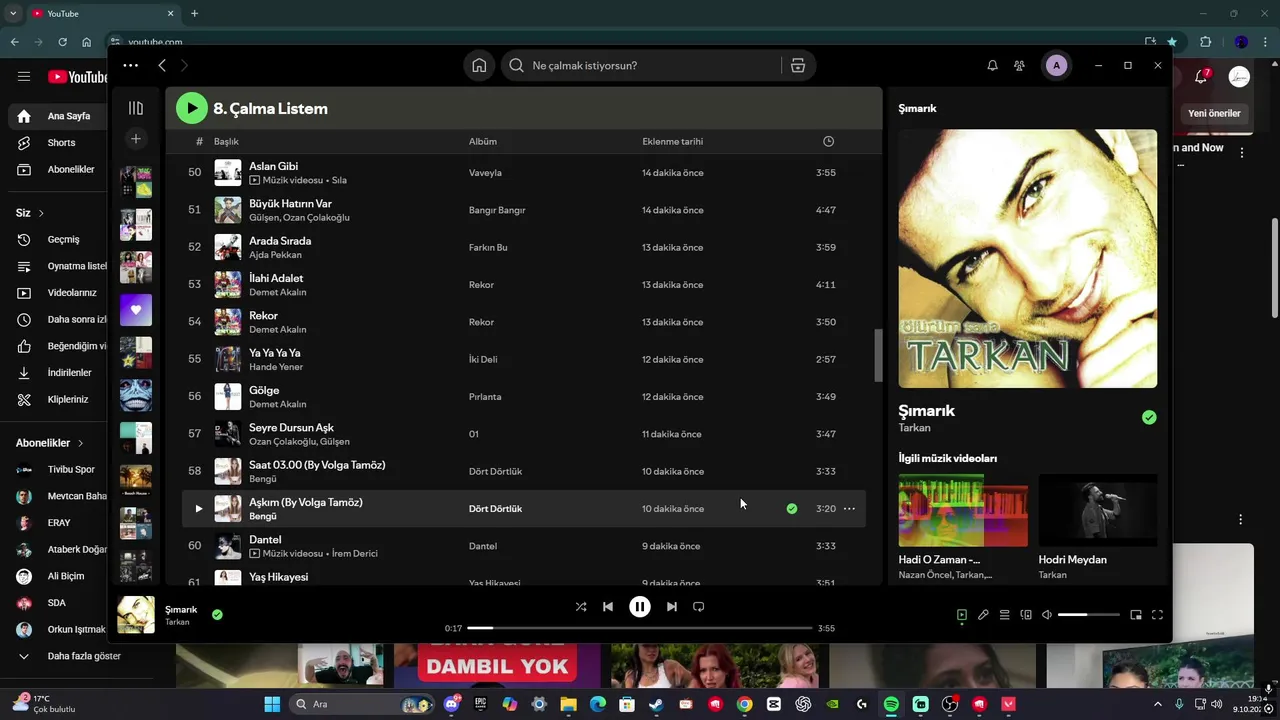Toggle shuffle in the player bar
The height and width of the screenshot is (720, 1280).
click(x=581, y=606)
